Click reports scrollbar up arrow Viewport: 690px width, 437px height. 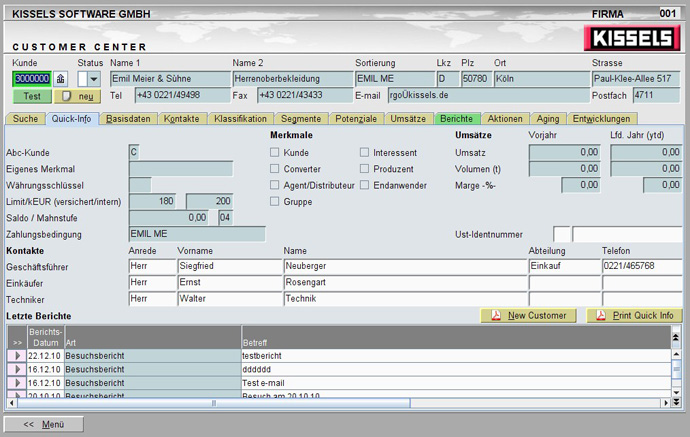click(x=676, y=354)
